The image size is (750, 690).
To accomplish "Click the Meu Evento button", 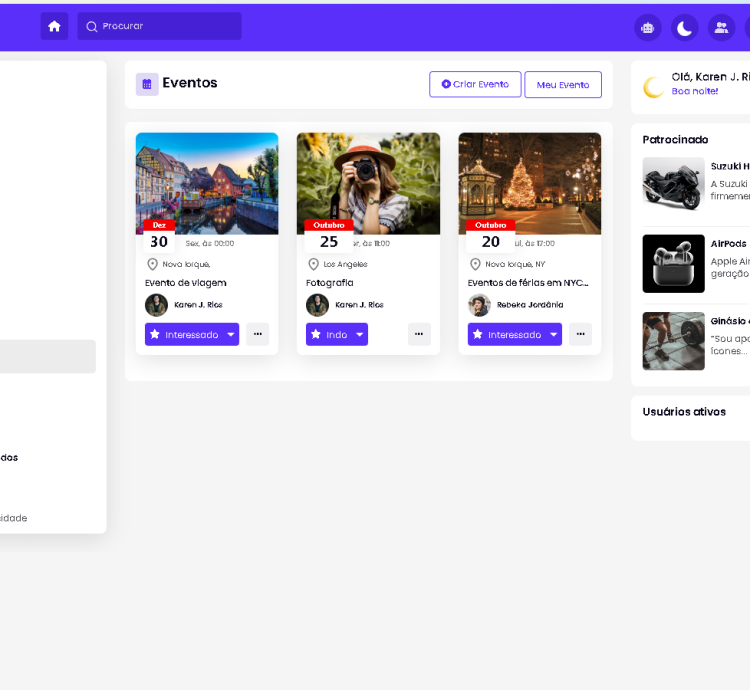I will tap(563, 85).
